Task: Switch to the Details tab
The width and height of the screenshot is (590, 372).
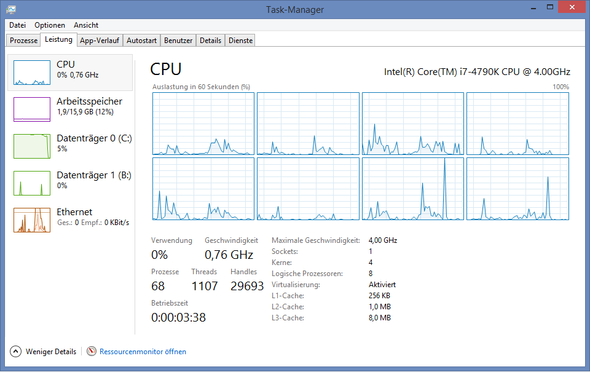Action: (x=210, y=40)
